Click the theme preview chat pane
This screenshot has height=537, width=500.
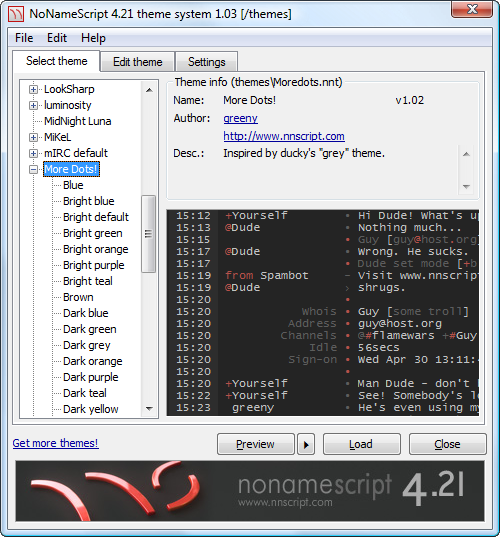323,313
